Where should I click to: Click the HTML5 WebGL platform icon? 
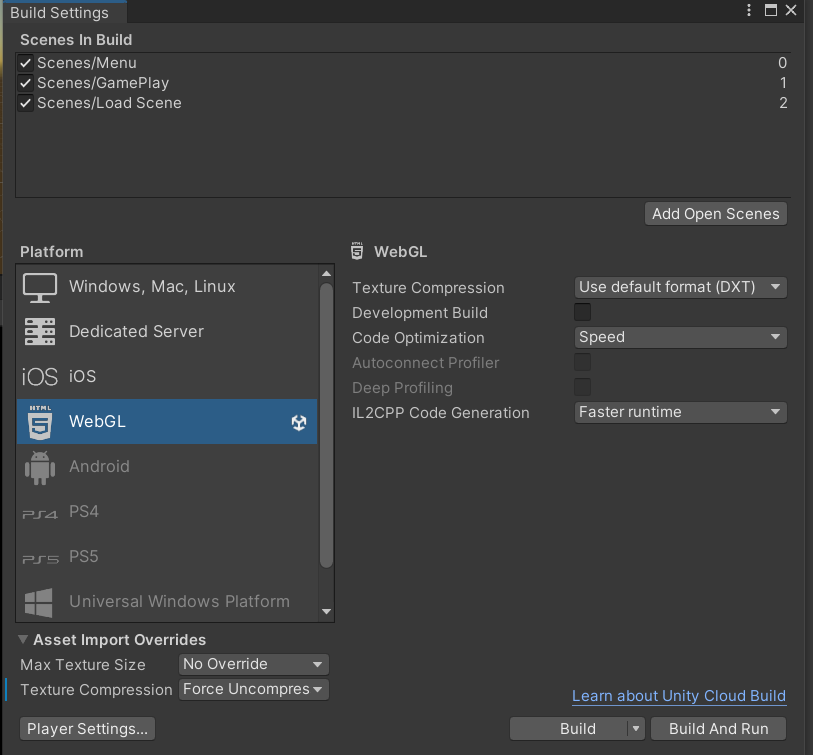40,422
